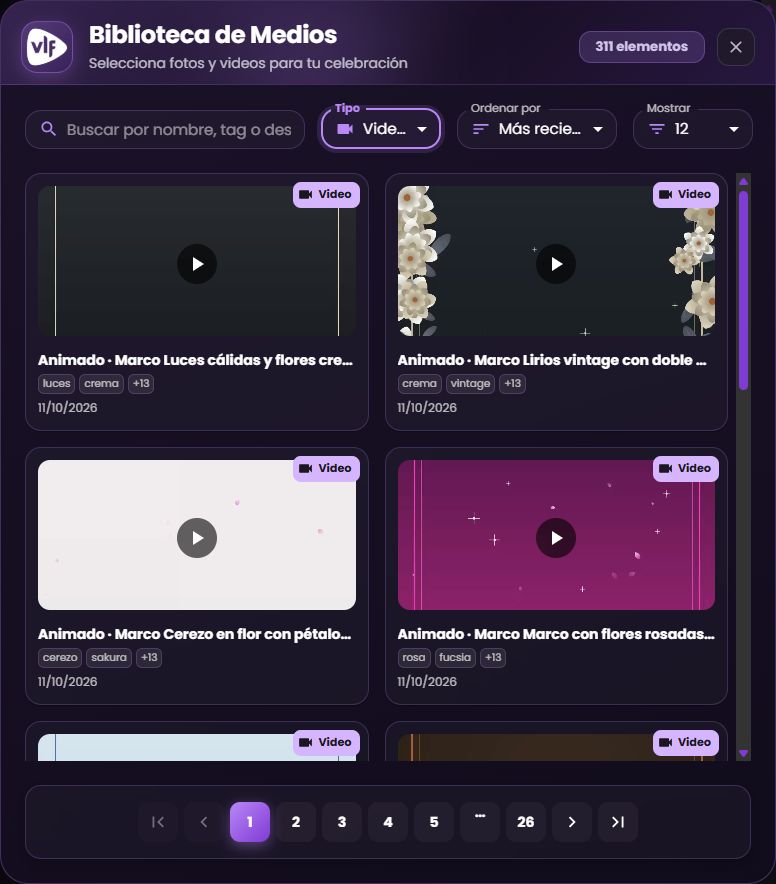Click Video badge on flores rosadas card
Screen dimensions: 776x884
point(686,468)
